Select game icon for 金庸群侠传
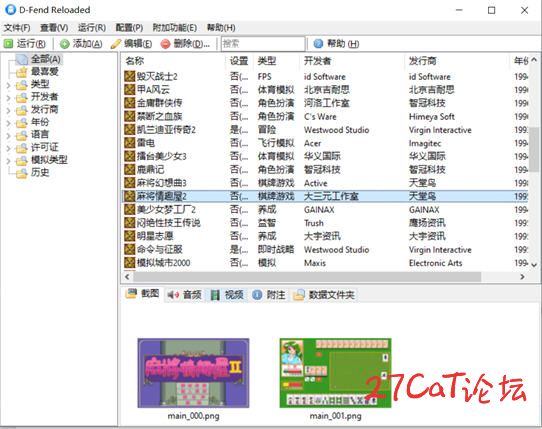542x429 pixels. [130, 103]
